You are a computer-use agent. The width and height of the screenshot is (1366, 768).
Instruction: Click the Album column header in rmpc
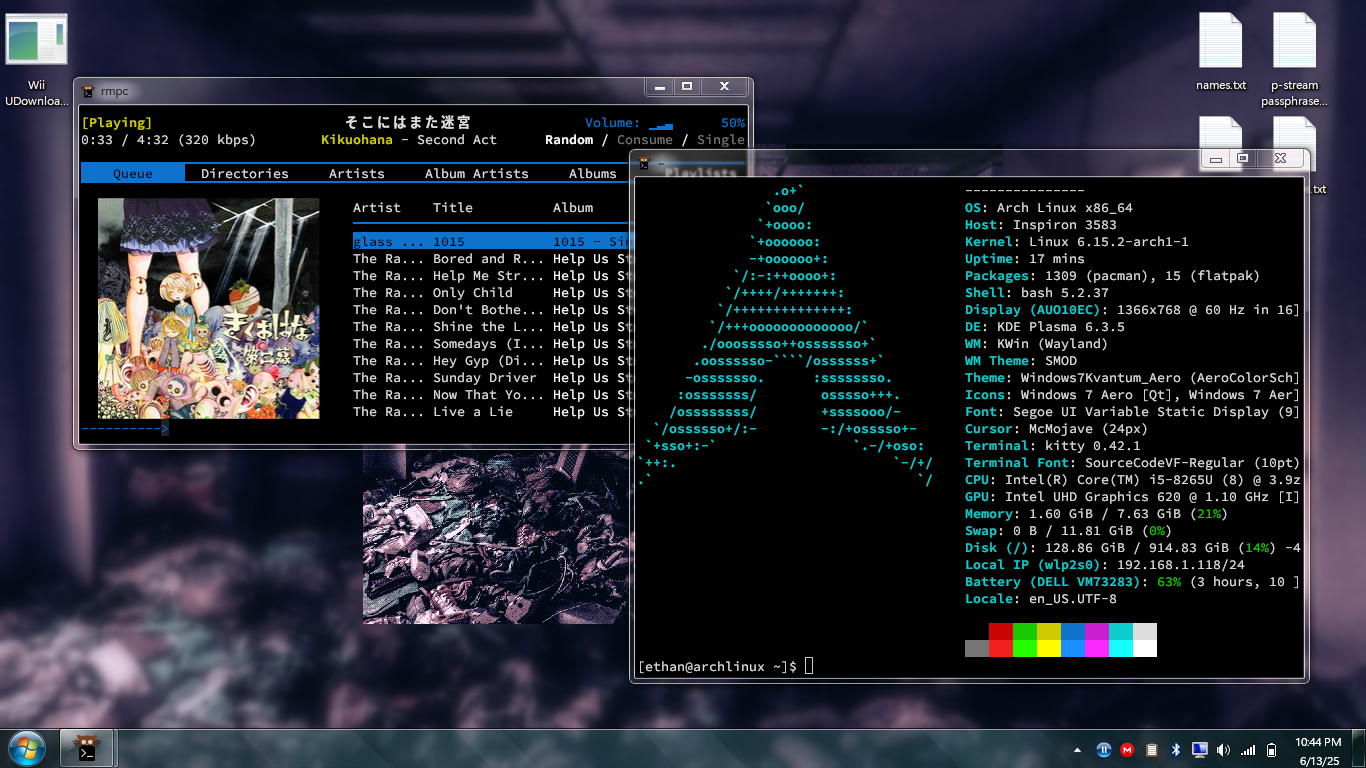point(573,208)
